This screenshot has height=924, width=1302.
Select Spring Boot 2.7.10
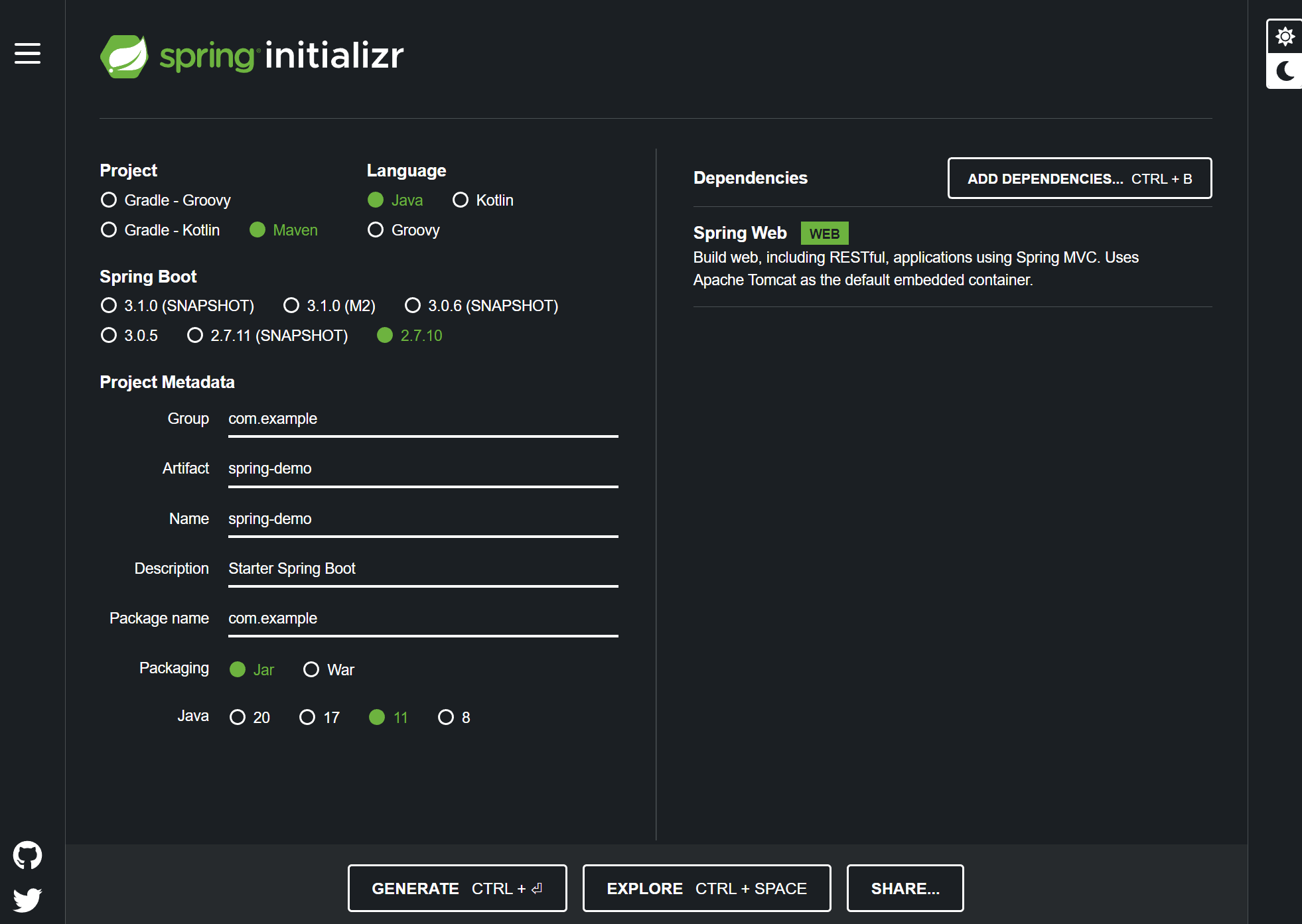tap(409, 336)
